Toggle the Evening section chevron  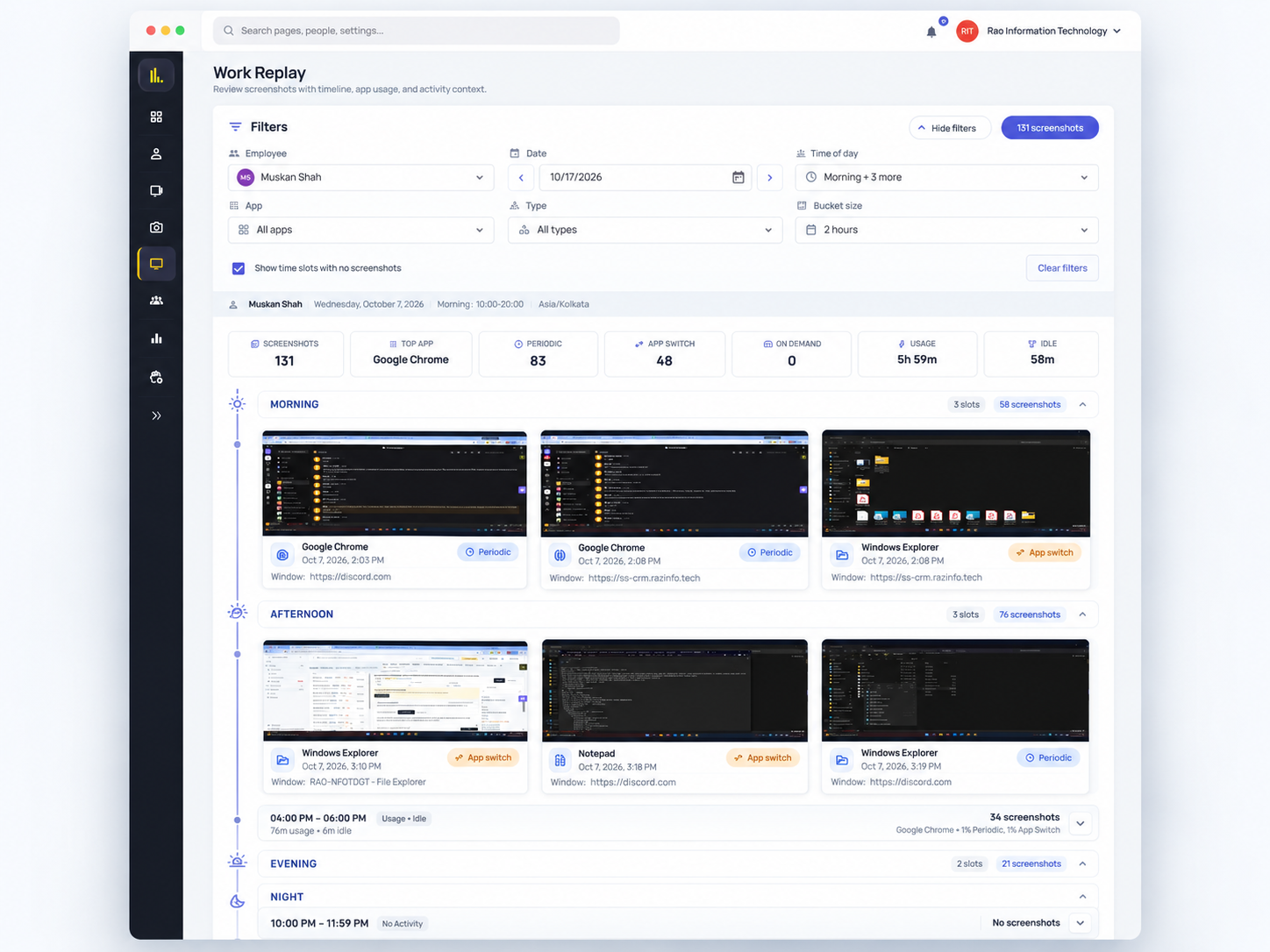(x=1082, y=863)
